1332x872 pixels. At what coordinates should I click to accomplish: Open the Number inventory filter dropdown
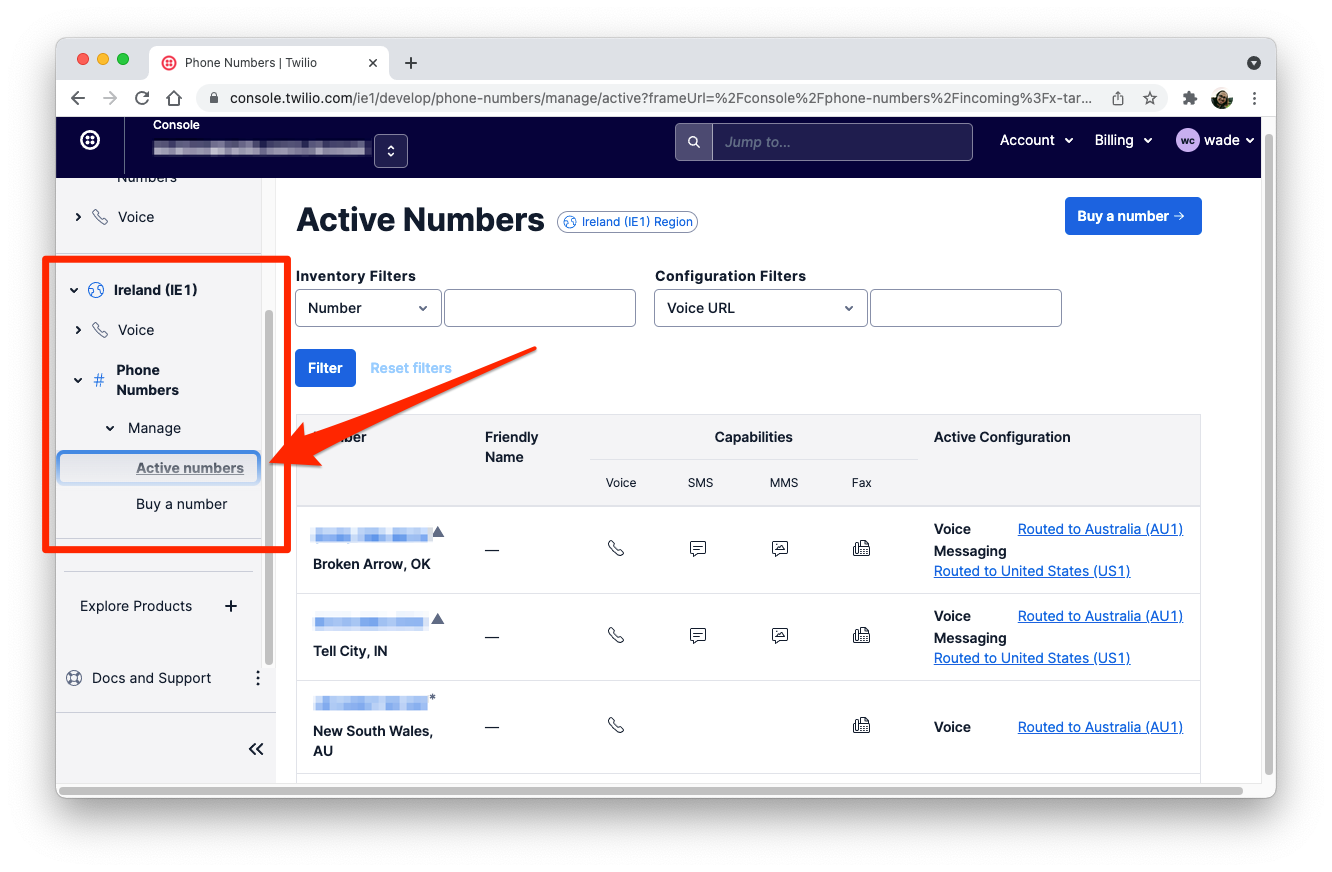pyautogui.click(x=368, y=308)
